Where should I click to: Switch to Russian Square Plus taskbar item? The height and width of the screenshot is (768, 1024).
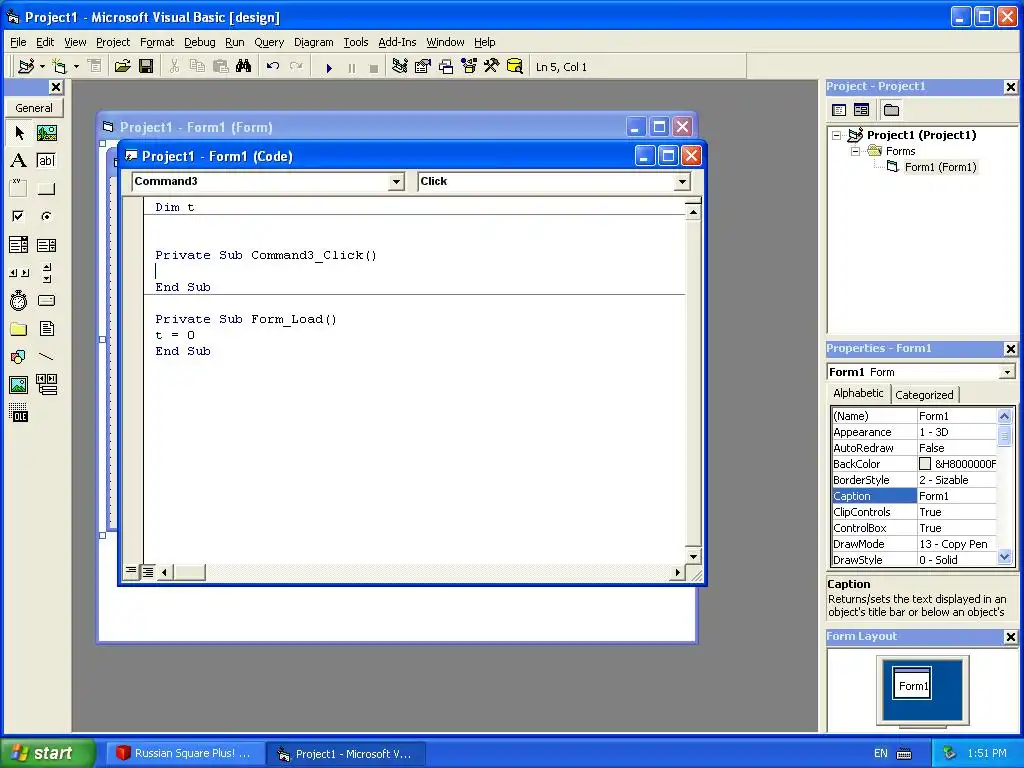coord(185,753)
